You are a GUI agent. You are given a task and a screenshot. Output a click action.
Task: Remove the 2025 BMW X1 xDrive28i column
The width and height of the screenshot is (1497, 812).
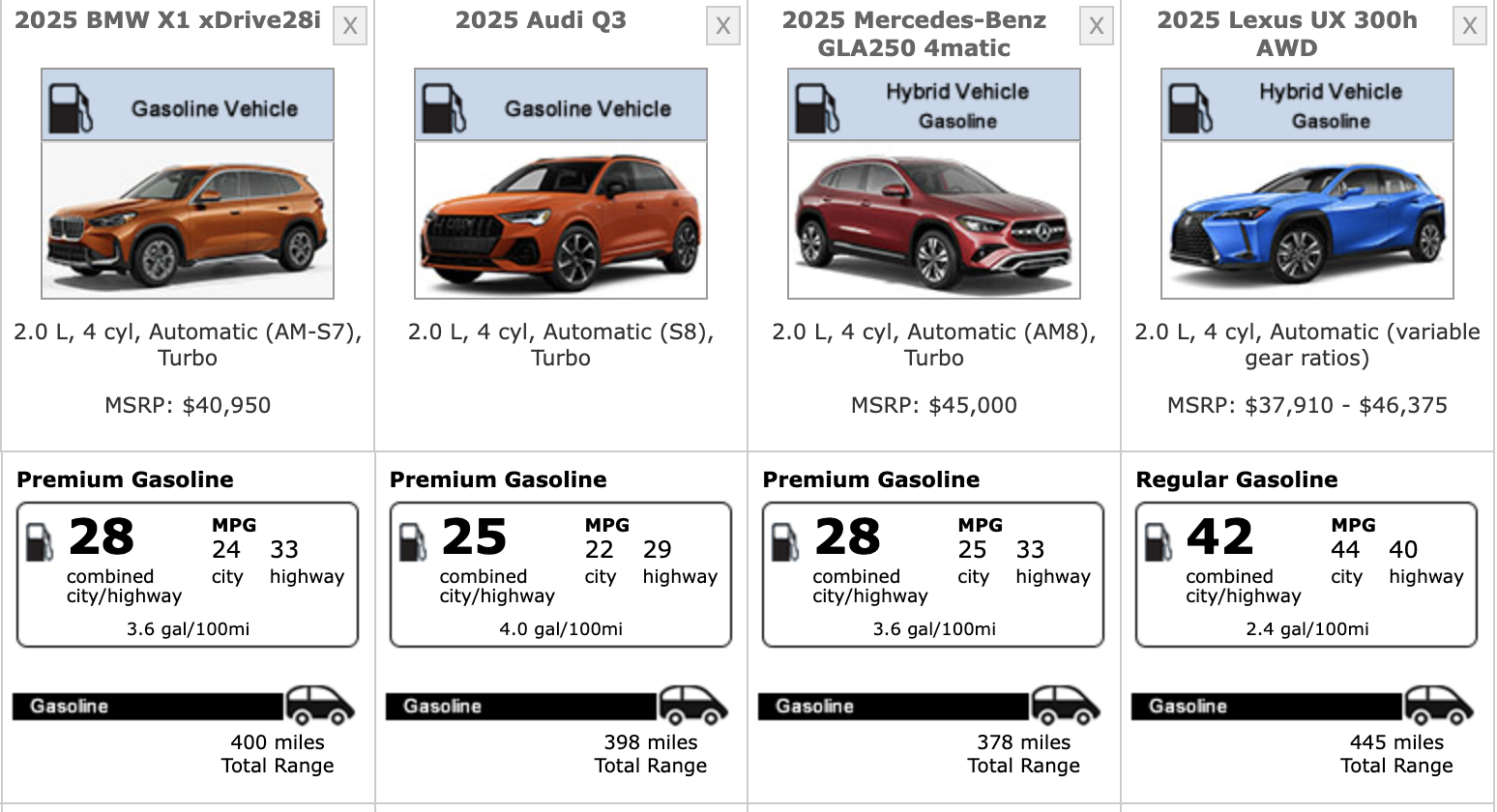pos(350,26)
